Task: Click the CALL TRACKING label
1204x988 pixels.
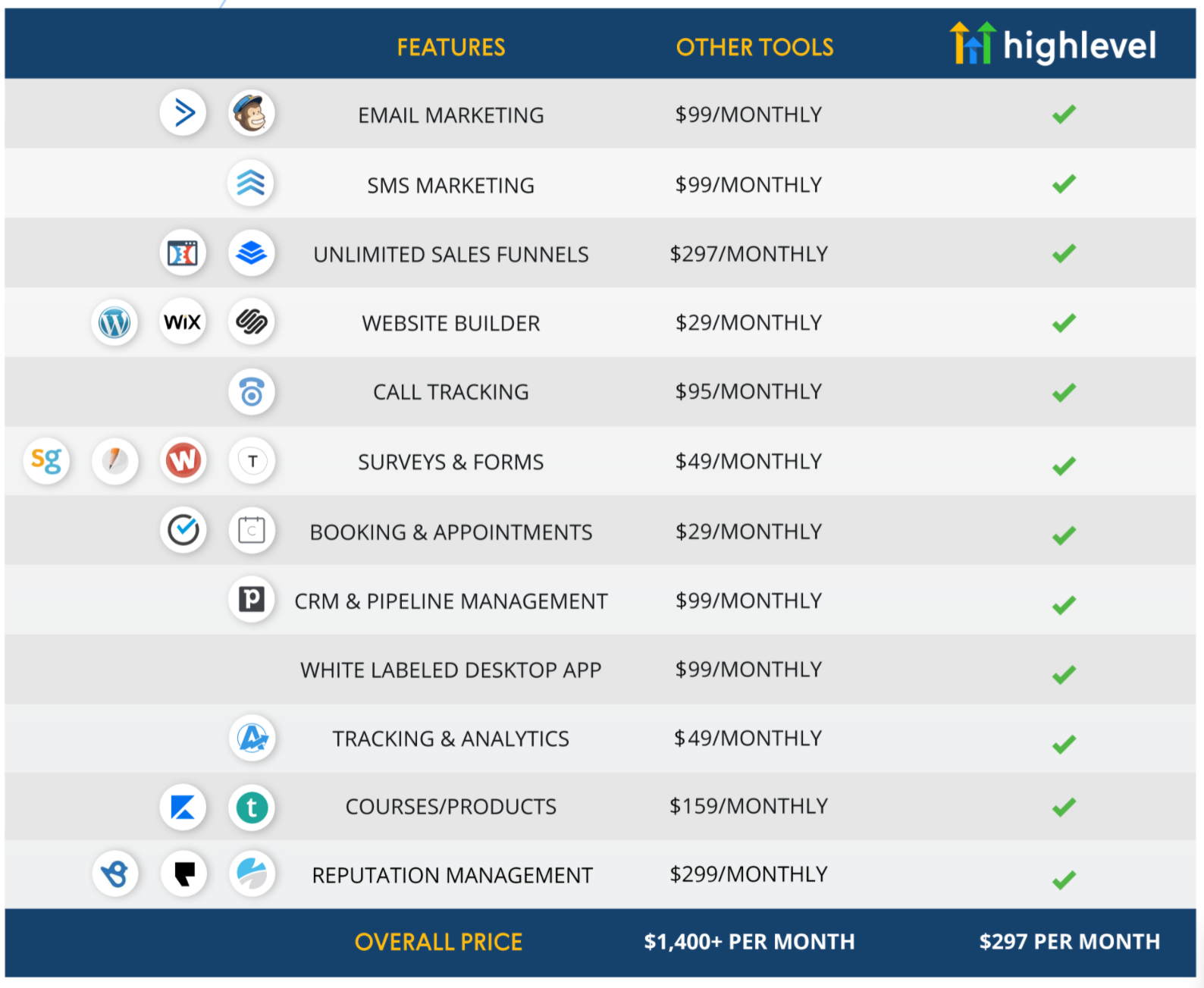Action: tap(451, 392)
